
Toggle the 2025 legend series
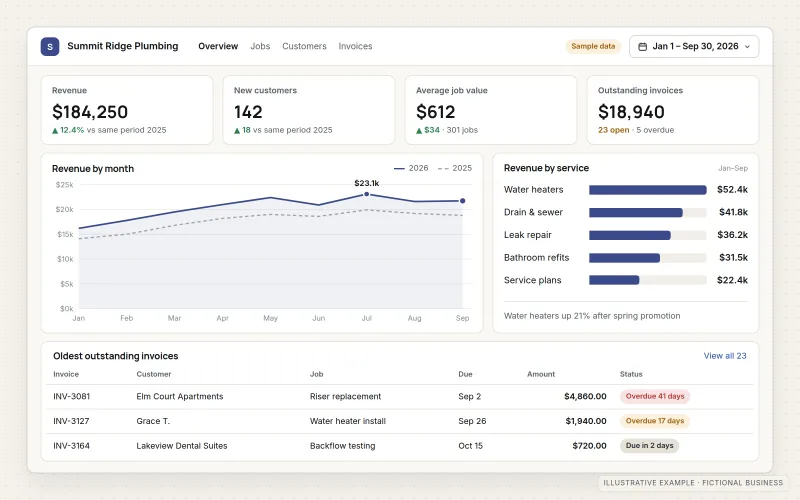pos(455,168)
